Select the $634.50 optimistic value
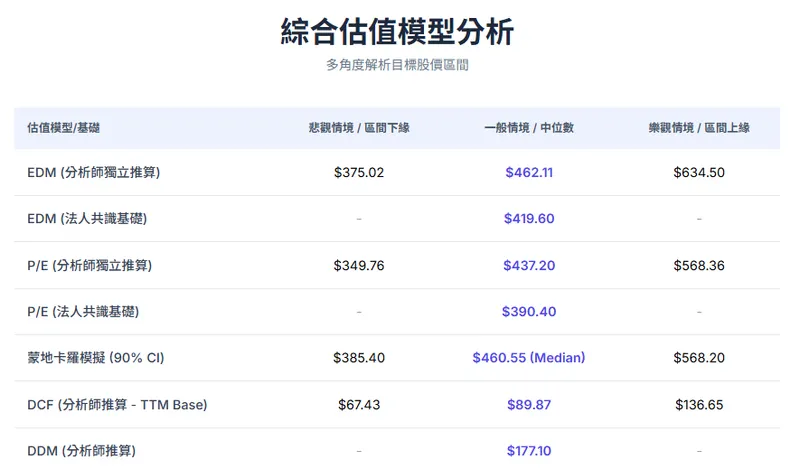 click(x=699, y=172)
